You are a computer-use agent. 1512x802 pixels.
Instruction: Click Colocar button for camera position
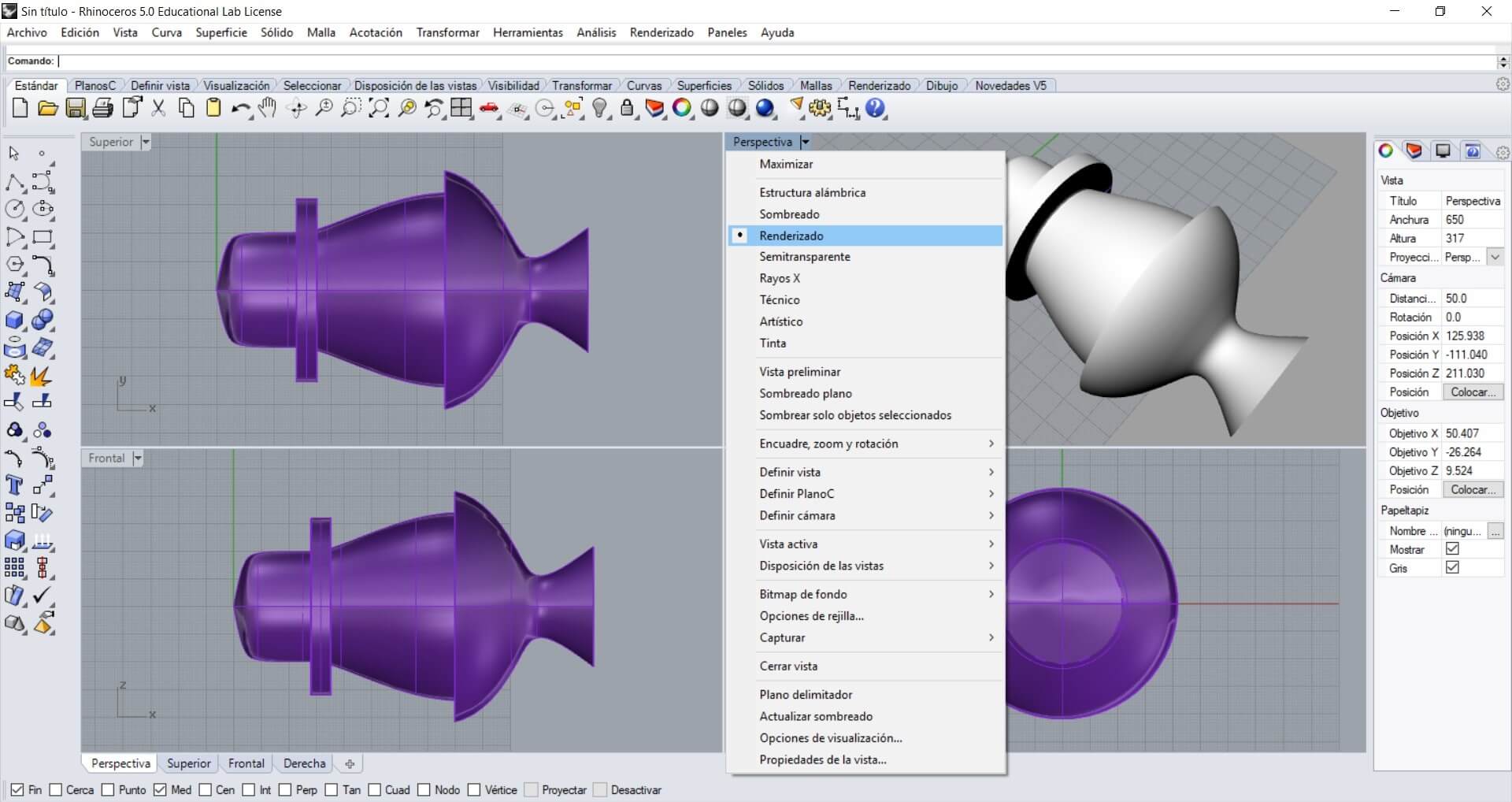pos(1472,392)
